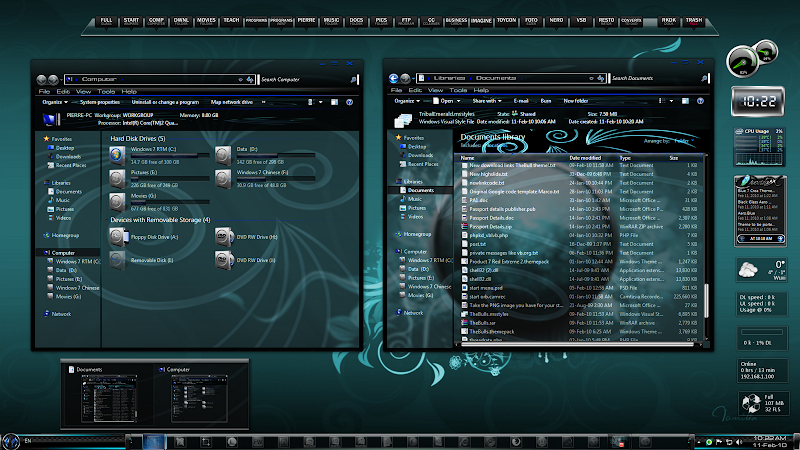Click System properties button
The image size is (800, 450).
[x=99, y=102]
